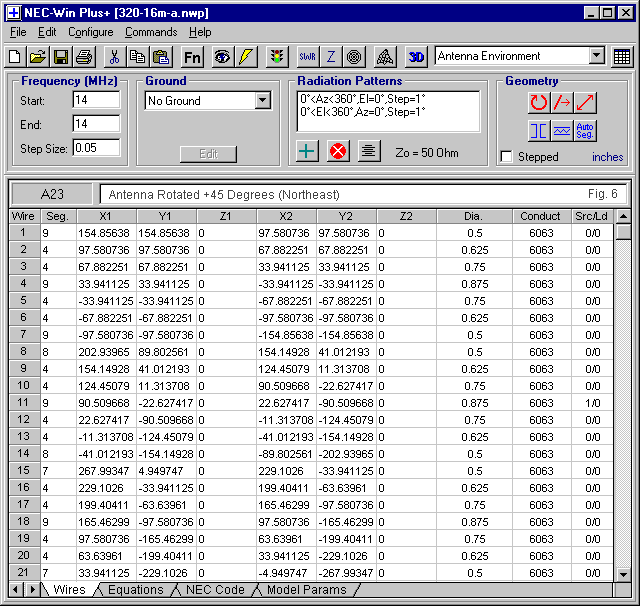Click the Rotate geometry icon

[539, 102]
